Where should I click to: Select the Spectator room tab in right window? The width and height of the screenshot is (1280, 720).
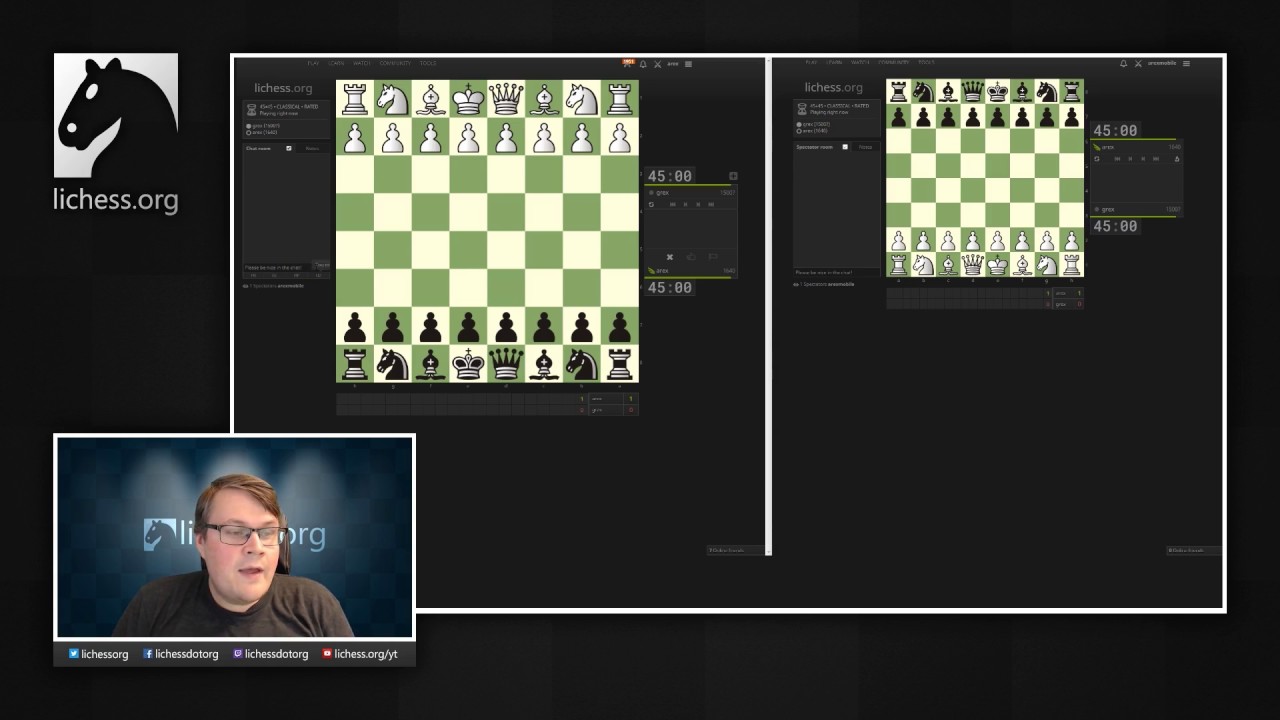point(814,147)
